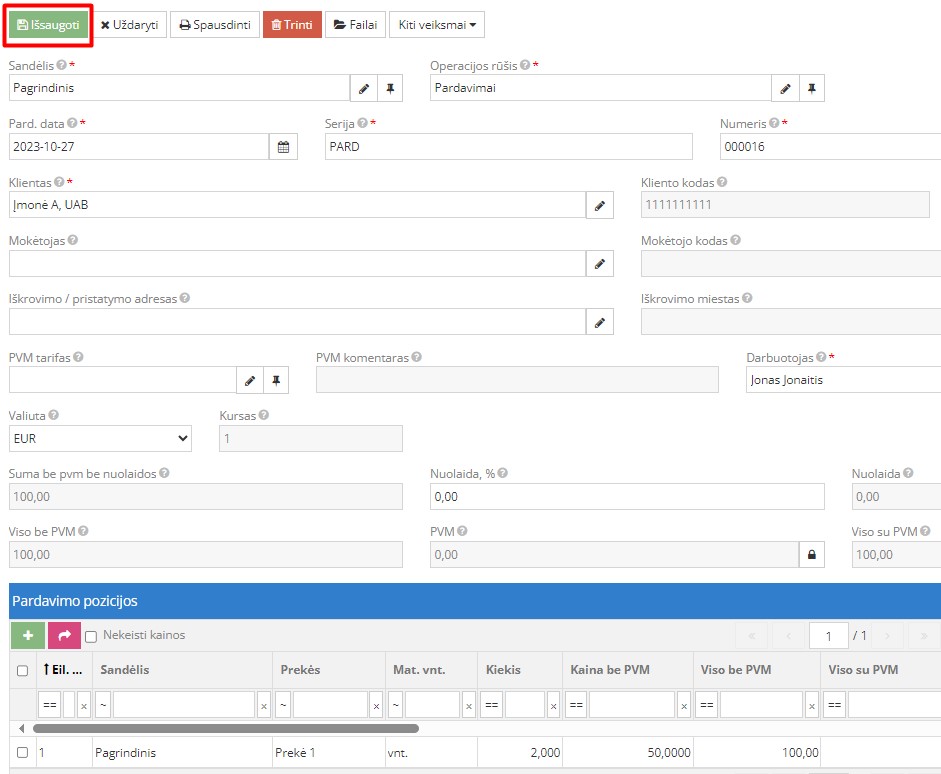Enable the Nekeisti kainos checkbox
Screen dimensions: 941x774
(x=91, y=636)
